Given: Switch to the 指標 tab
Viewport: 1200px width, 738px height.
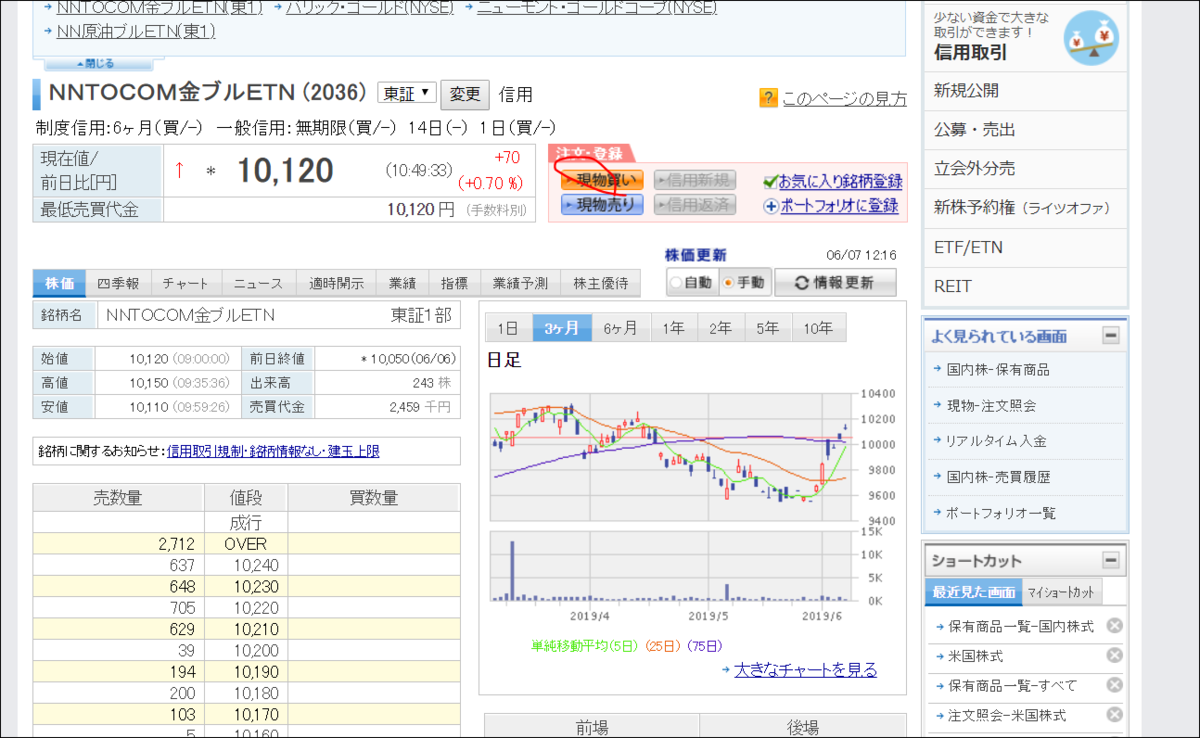Looking at the screenshot, I should (454, 284).
